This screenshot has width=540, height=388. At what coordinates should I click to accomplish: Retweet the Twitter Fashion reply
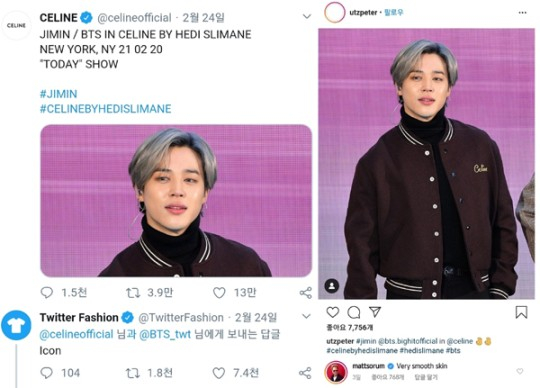click(x=133, y=373)
